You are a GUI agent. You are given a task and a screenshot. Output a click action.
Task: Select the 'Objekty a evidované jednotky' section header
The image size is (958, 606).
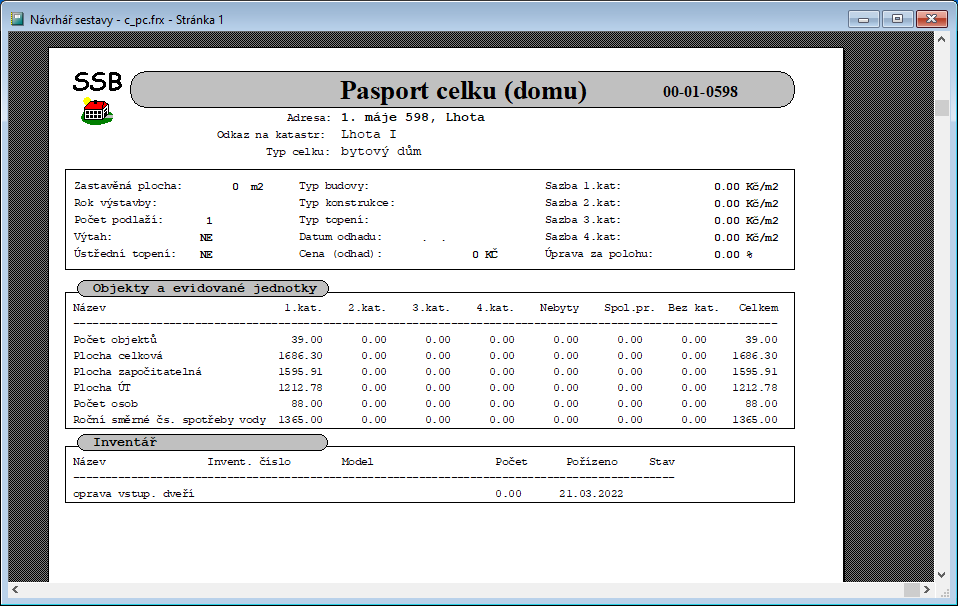click(204, 288)
